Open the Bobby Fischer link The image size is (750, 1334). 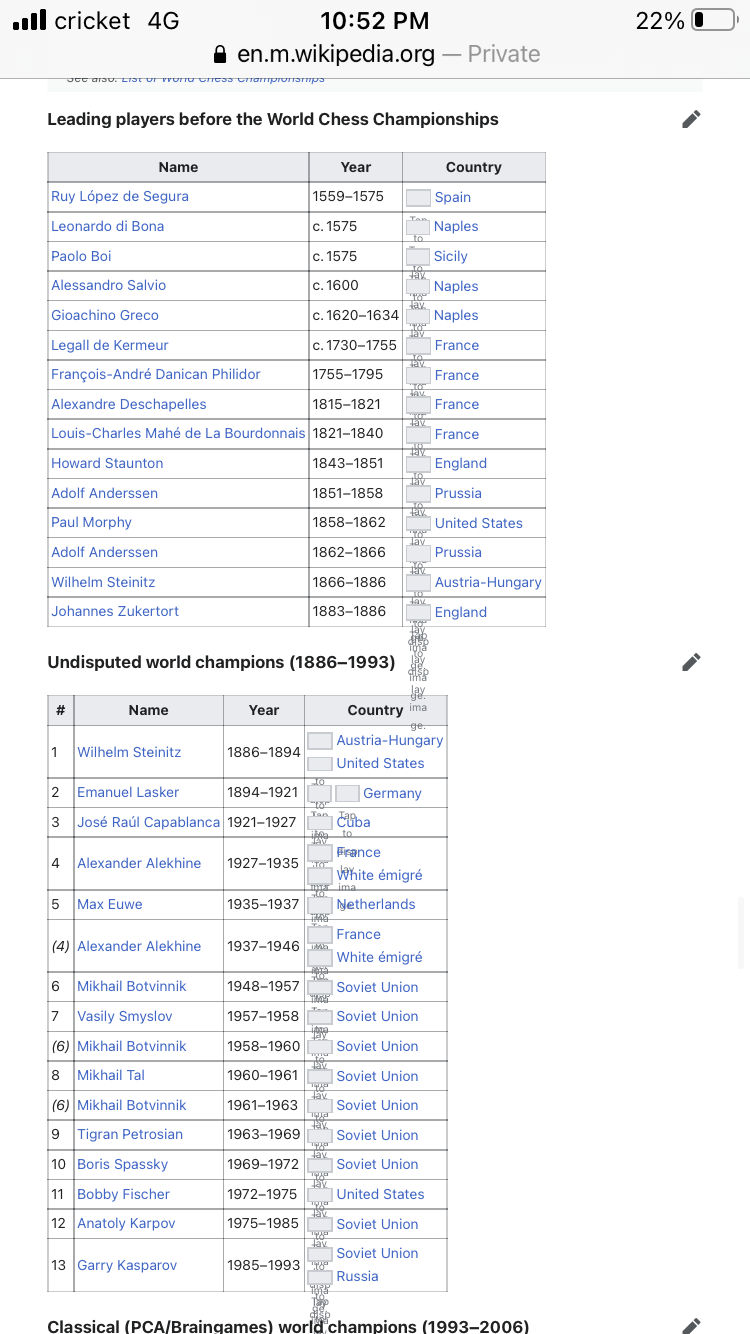click(123, 1194)
